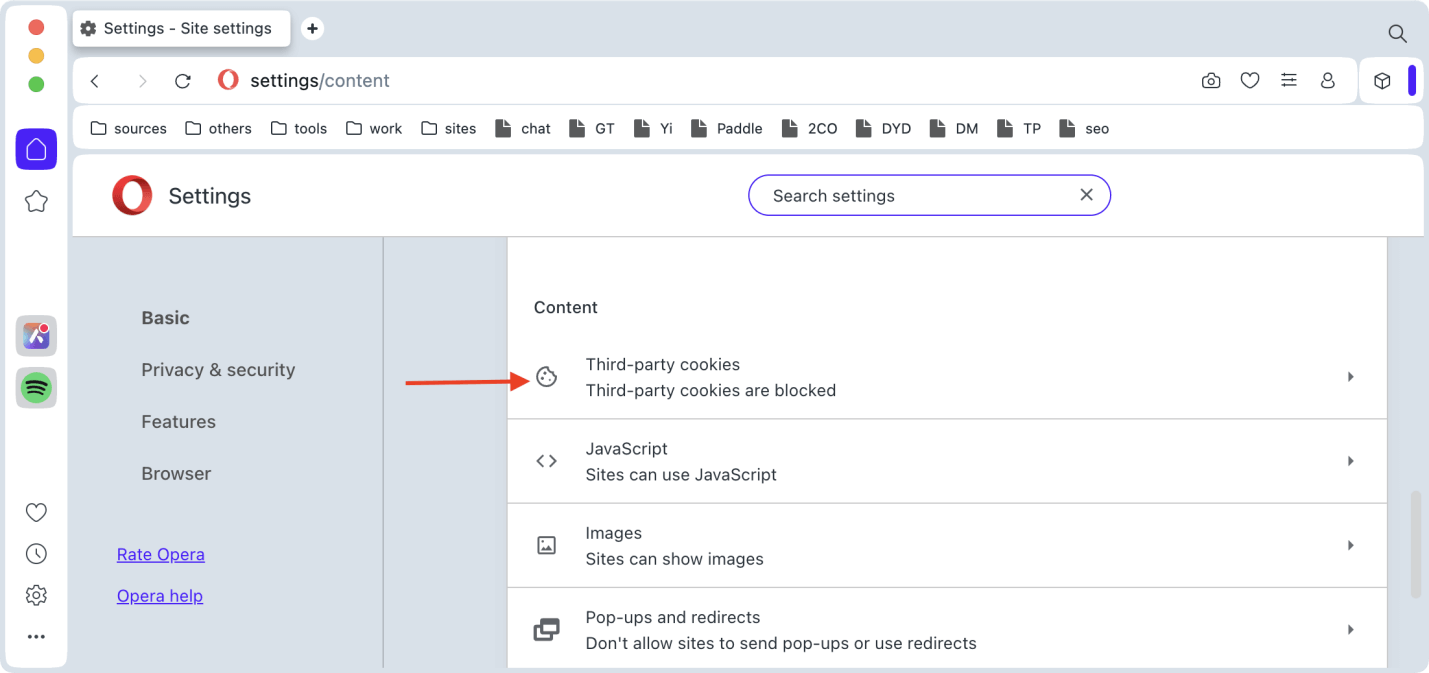Click the Rate Opera link
The width and height of the screenshot is (1429, 673).
160,554
